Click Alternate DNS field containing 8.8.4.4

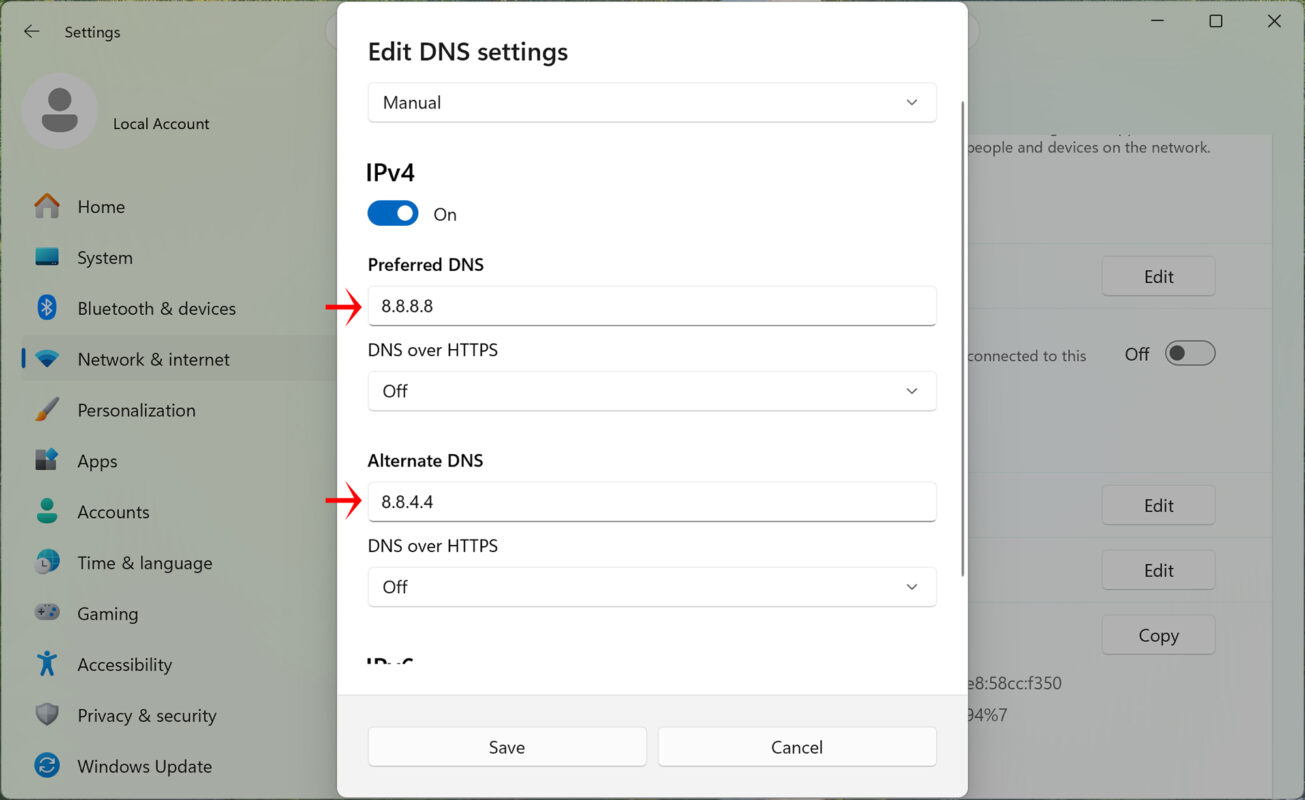click(652, 502)
